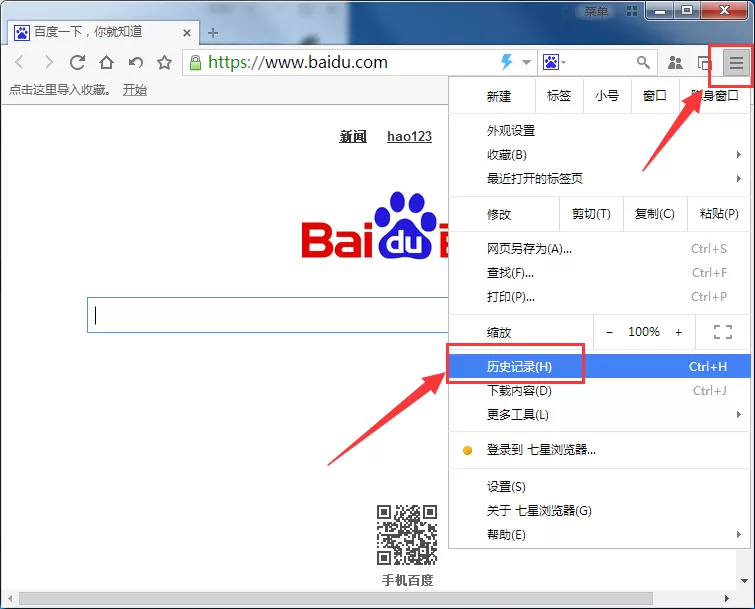755x609 pixels.
Task: Choose 标签 in the new row
Action: point(559,96)
